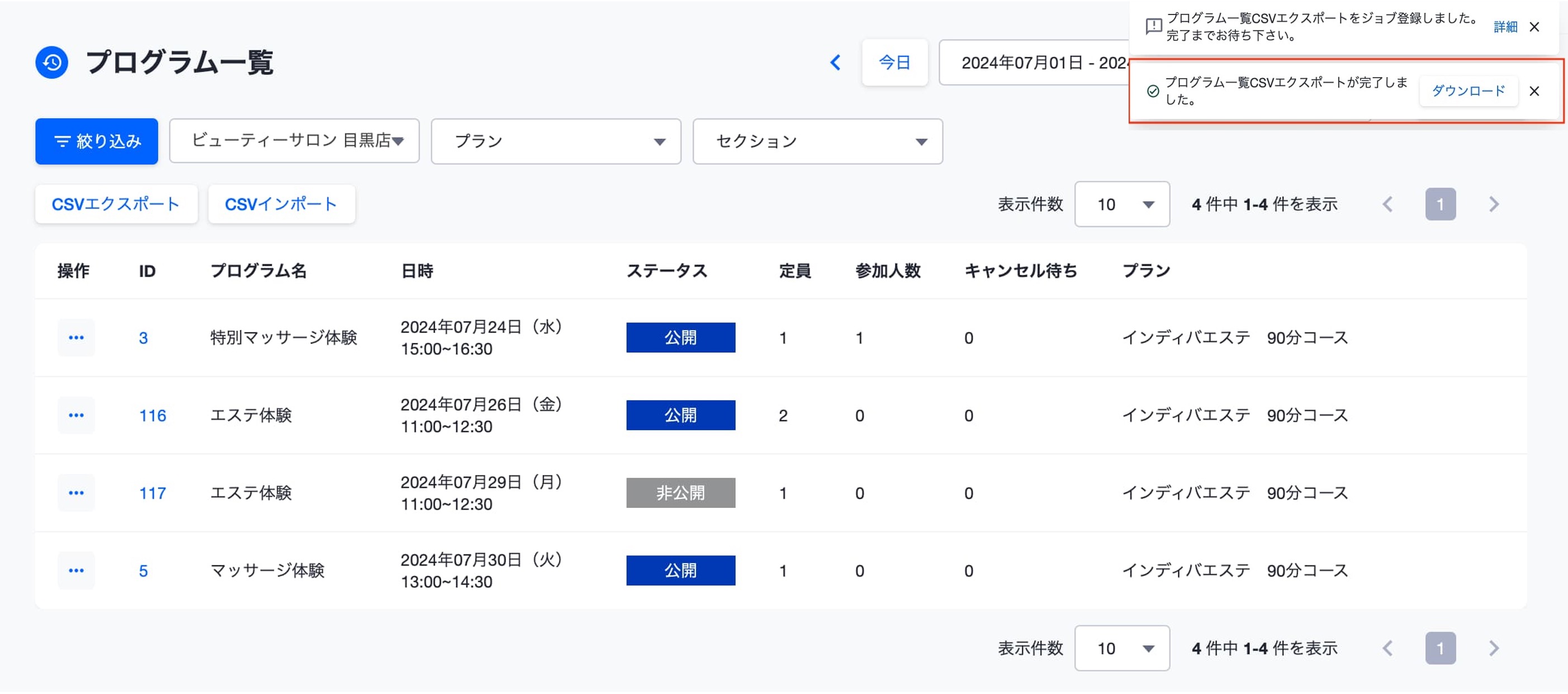This screenshot has width=1568, height=694.
Task: Open top 表示件数 dropdown showing 10
Action: tap(1122, 205)
